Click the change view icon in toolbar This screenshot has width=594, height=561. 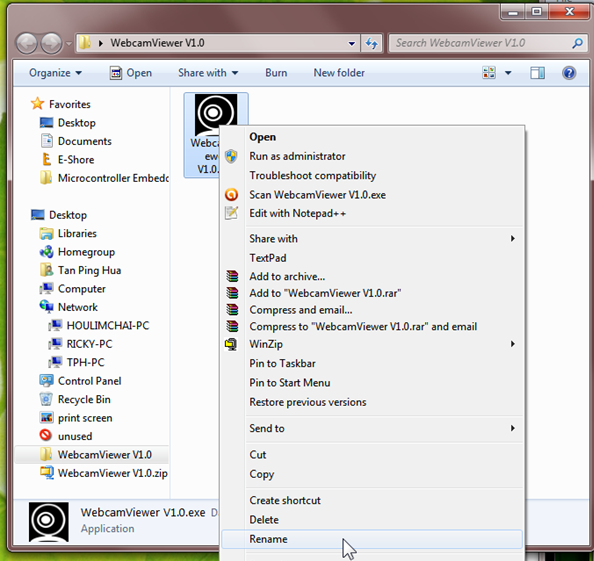click(489, 73)
